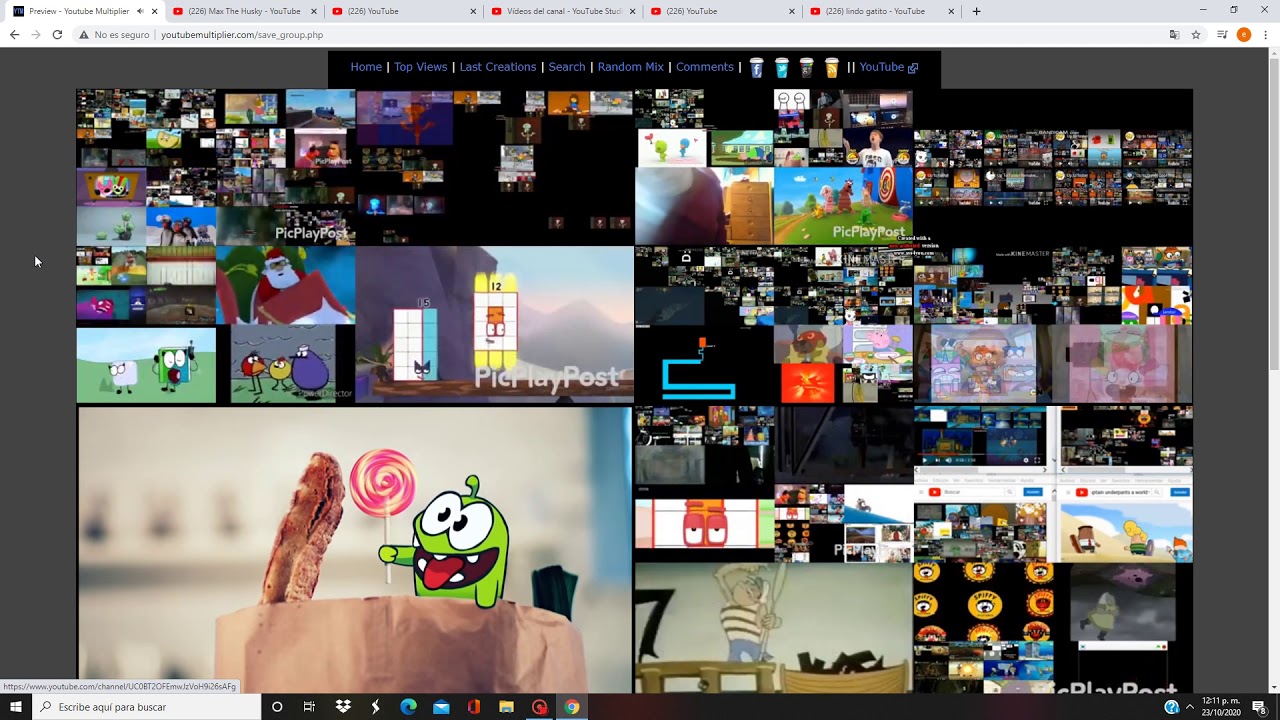
Task: Open Dropbox from the taskbar
Action: click(x=343, y=707)
